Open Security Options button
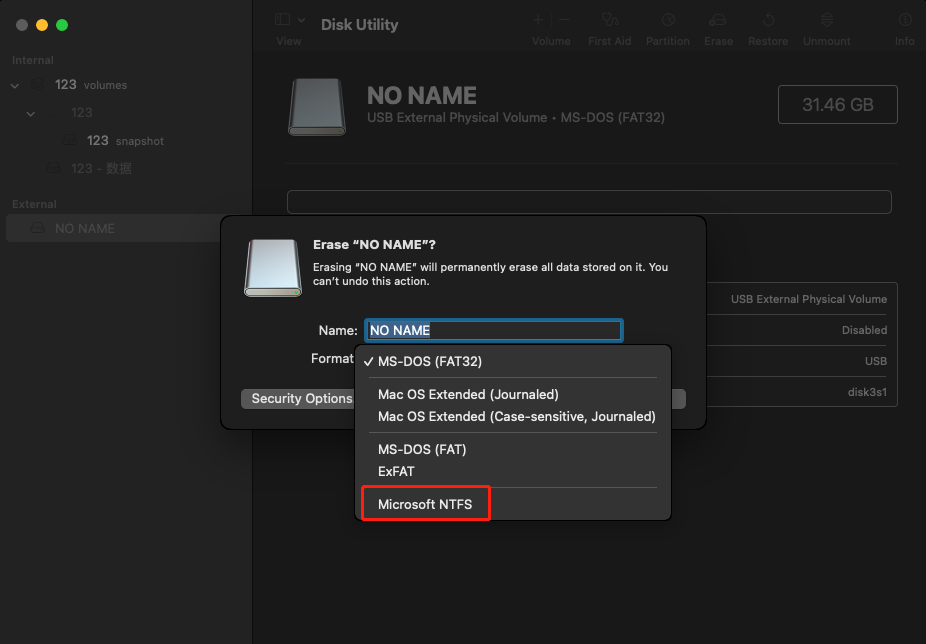Image resolution: width=926 pixels, height=644 pixels. 298,399
